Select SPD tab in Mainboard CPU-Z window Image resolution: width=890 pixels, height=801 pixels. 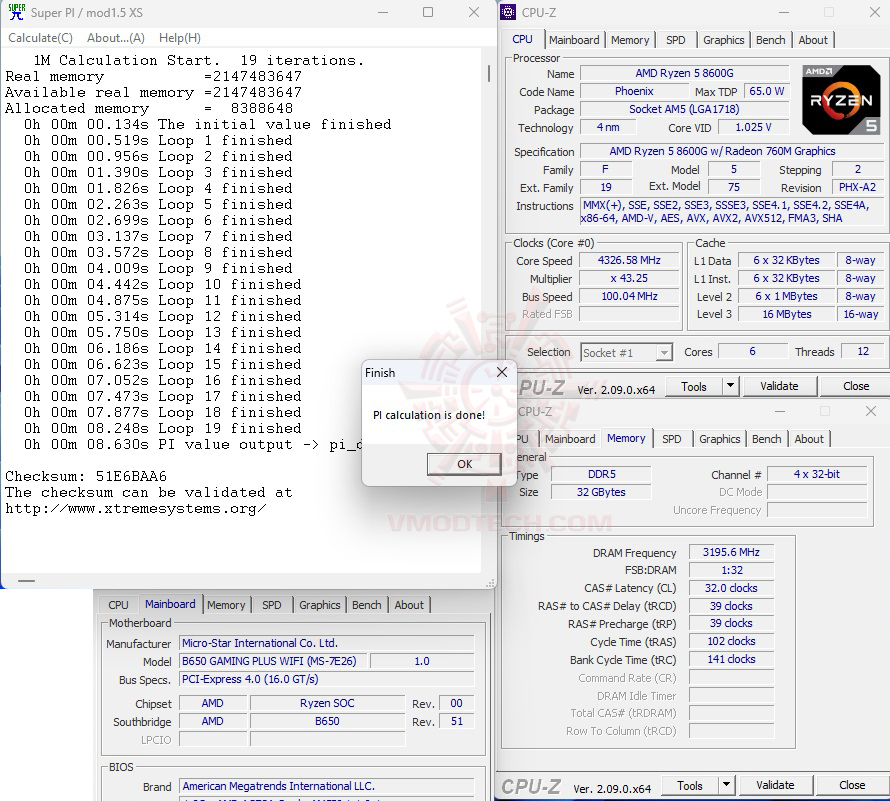271,605
